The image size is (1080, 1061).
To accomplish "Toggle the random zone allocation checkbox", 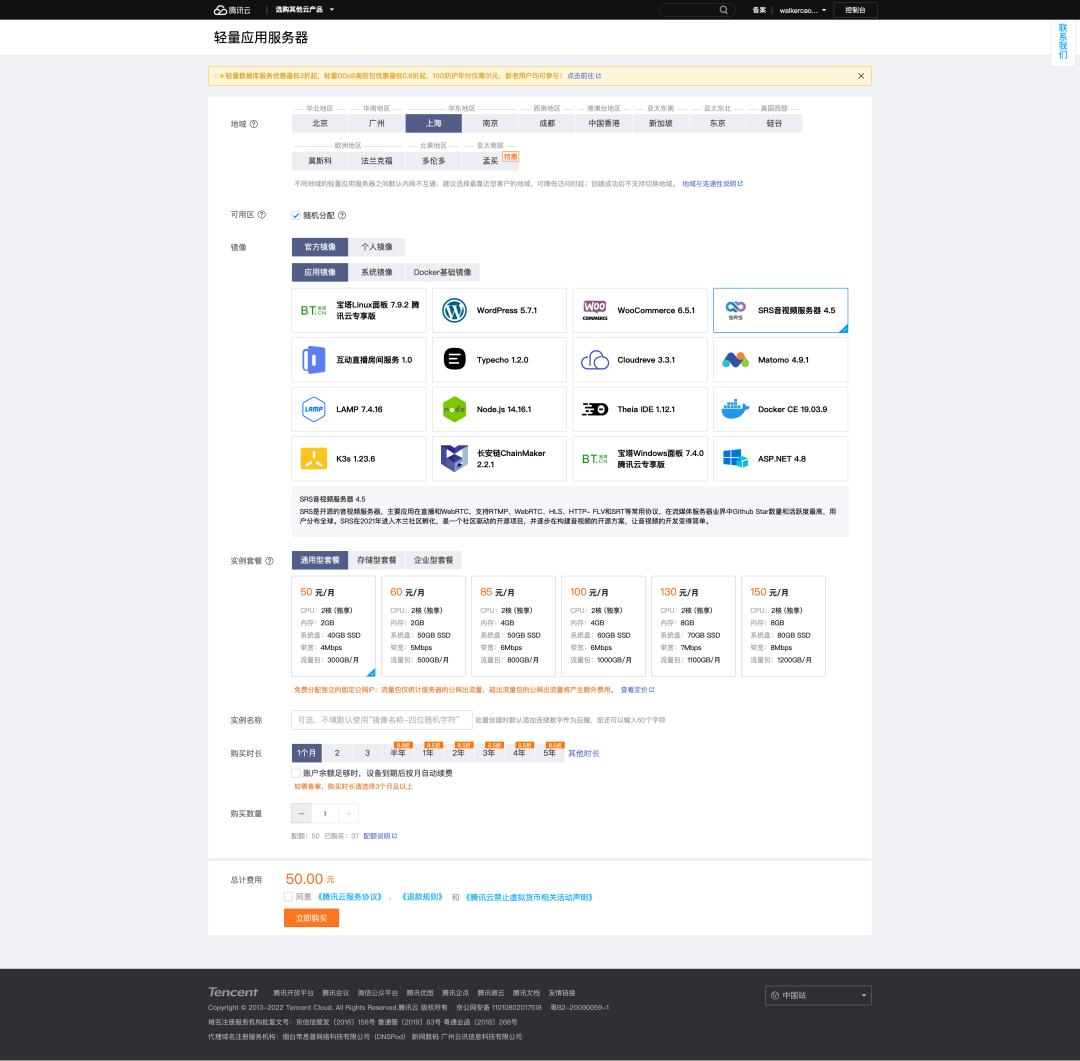I will 296,216.
